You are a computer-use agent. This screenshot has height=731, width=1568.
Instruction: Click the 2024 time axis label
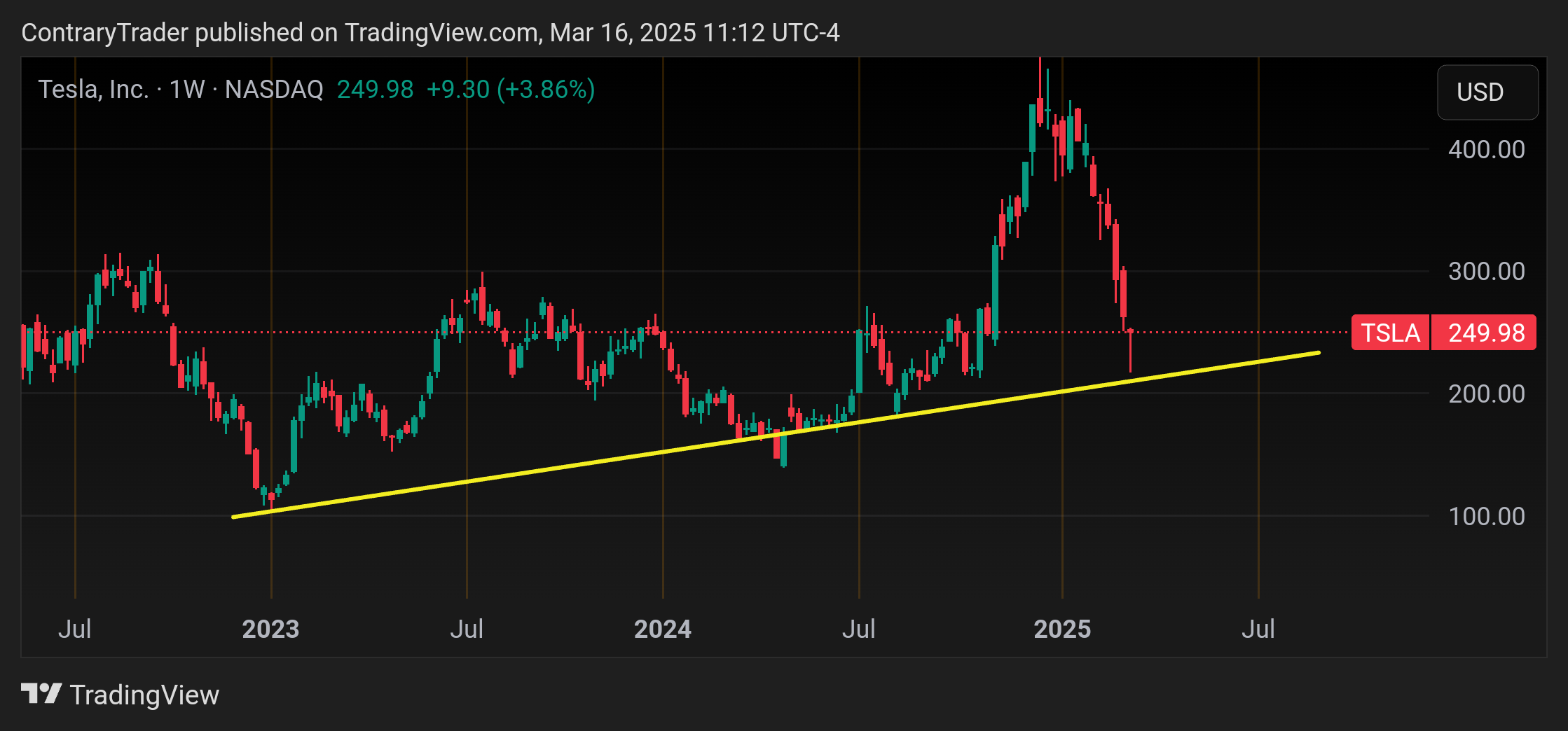click(663, 629)
